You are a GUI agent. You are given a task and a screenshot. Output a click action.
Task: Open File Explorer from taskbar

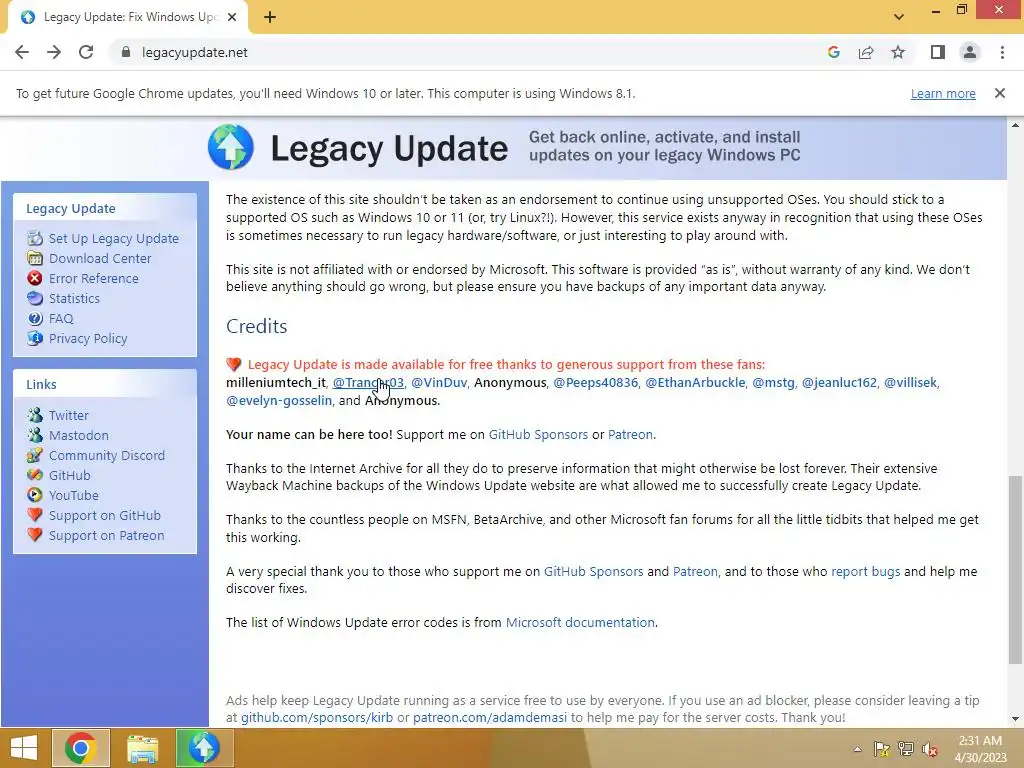[x=142, y=748]
